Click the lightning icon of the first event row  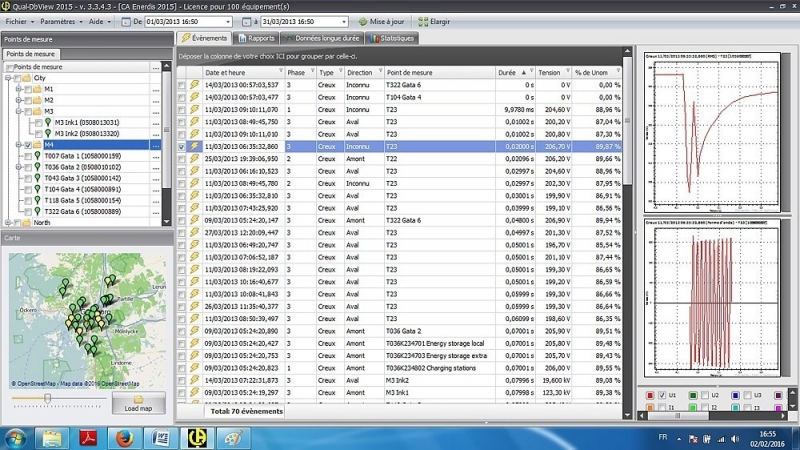point(195,86)
